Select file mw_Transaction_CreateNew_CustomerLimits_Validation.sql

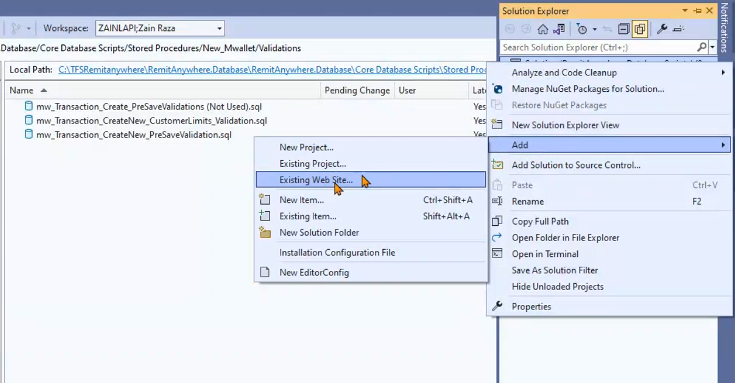click(x=151, y=120)
